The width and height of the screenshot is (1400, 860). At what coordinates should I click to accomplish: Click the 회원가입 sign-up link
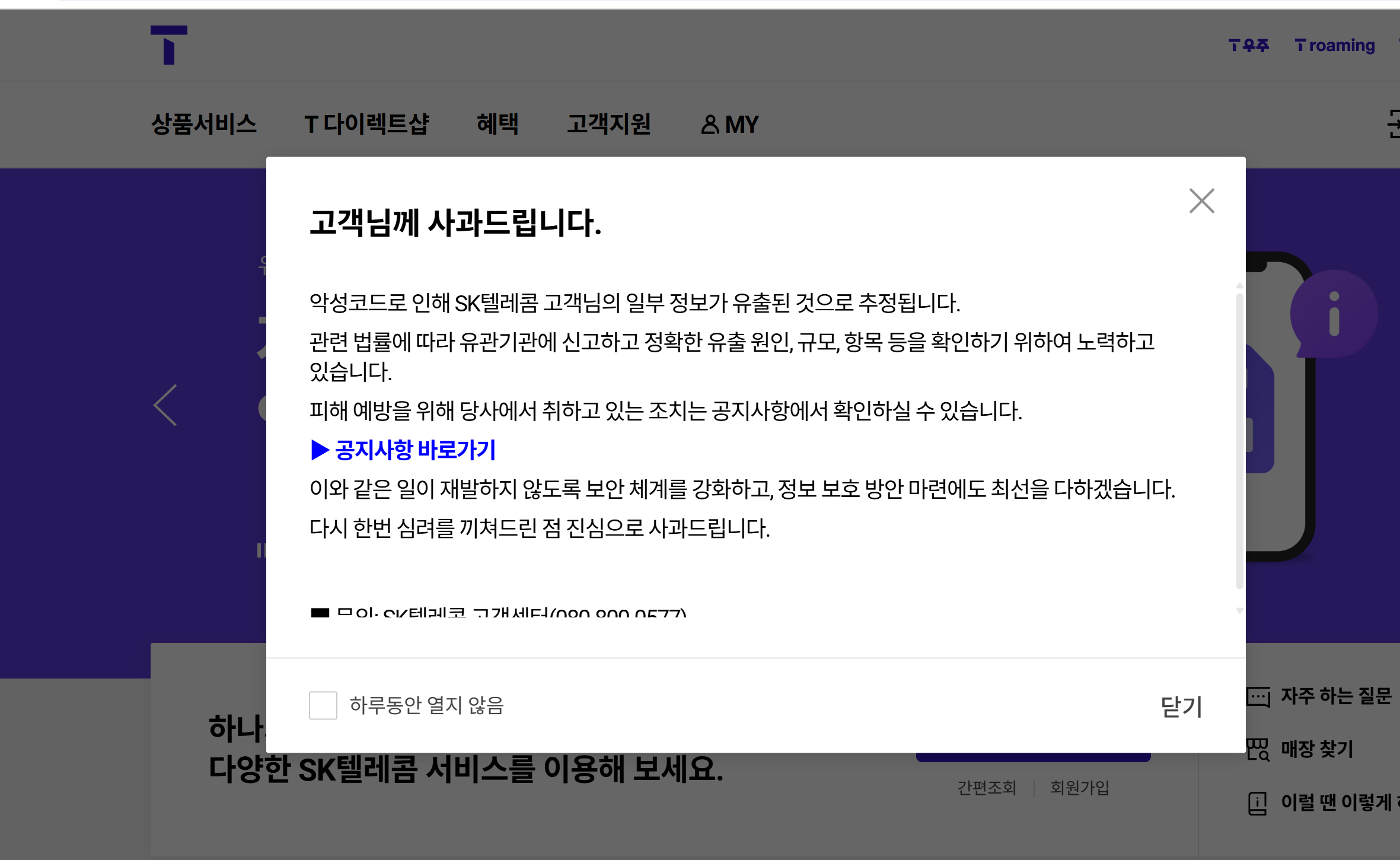pos(1079,788)
